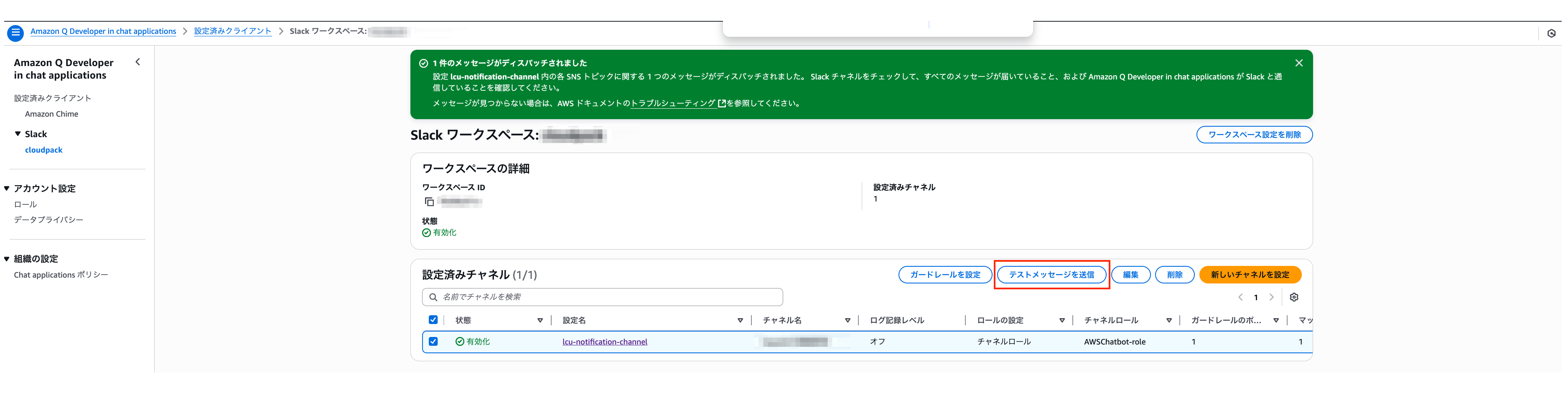Focus the 名前でチャネルを検索 search field
This screenshot has width=1568, height=393.
(602, 297)
